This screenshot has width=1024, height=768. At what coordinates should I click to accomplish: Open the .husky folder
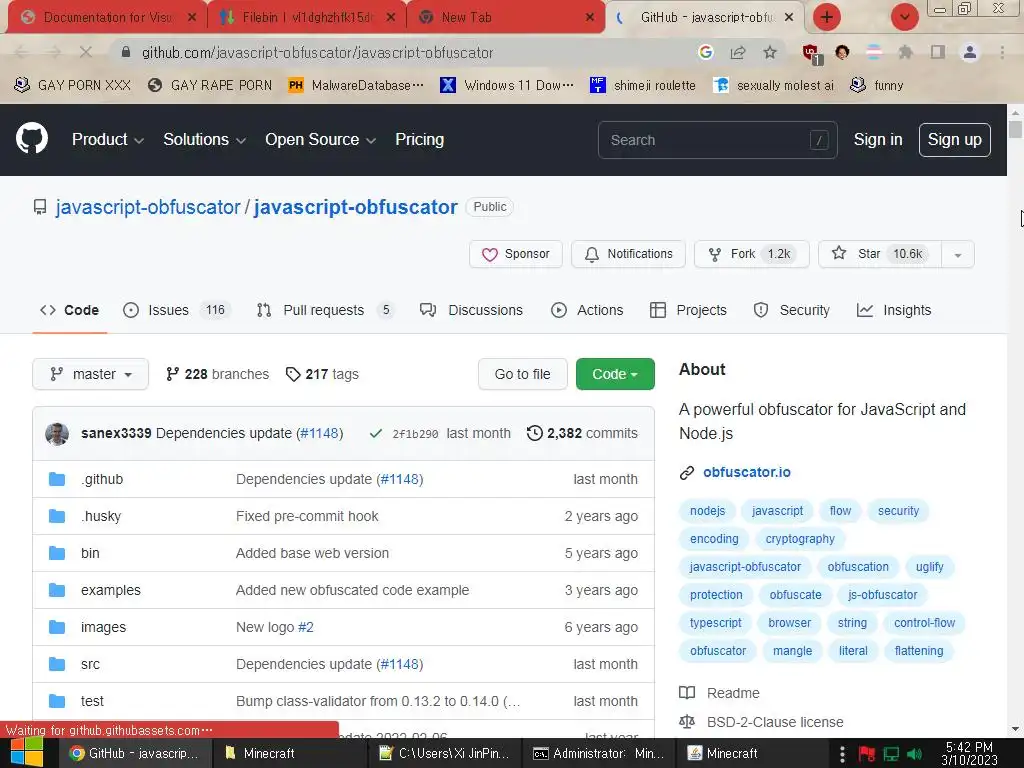[x=101, y=516]
